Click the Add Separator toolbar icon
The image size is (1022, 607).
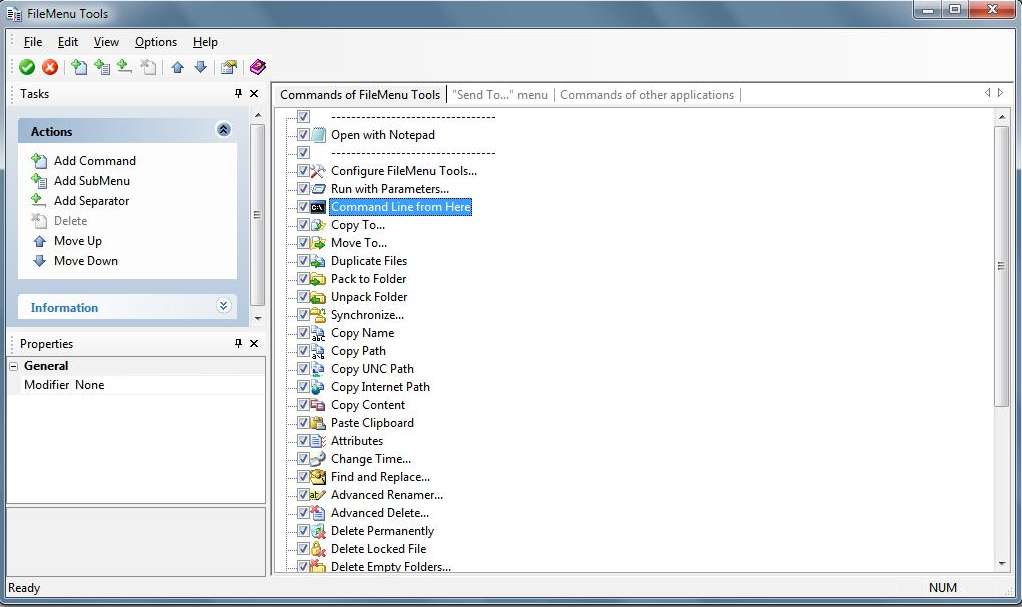click(123, 67)
